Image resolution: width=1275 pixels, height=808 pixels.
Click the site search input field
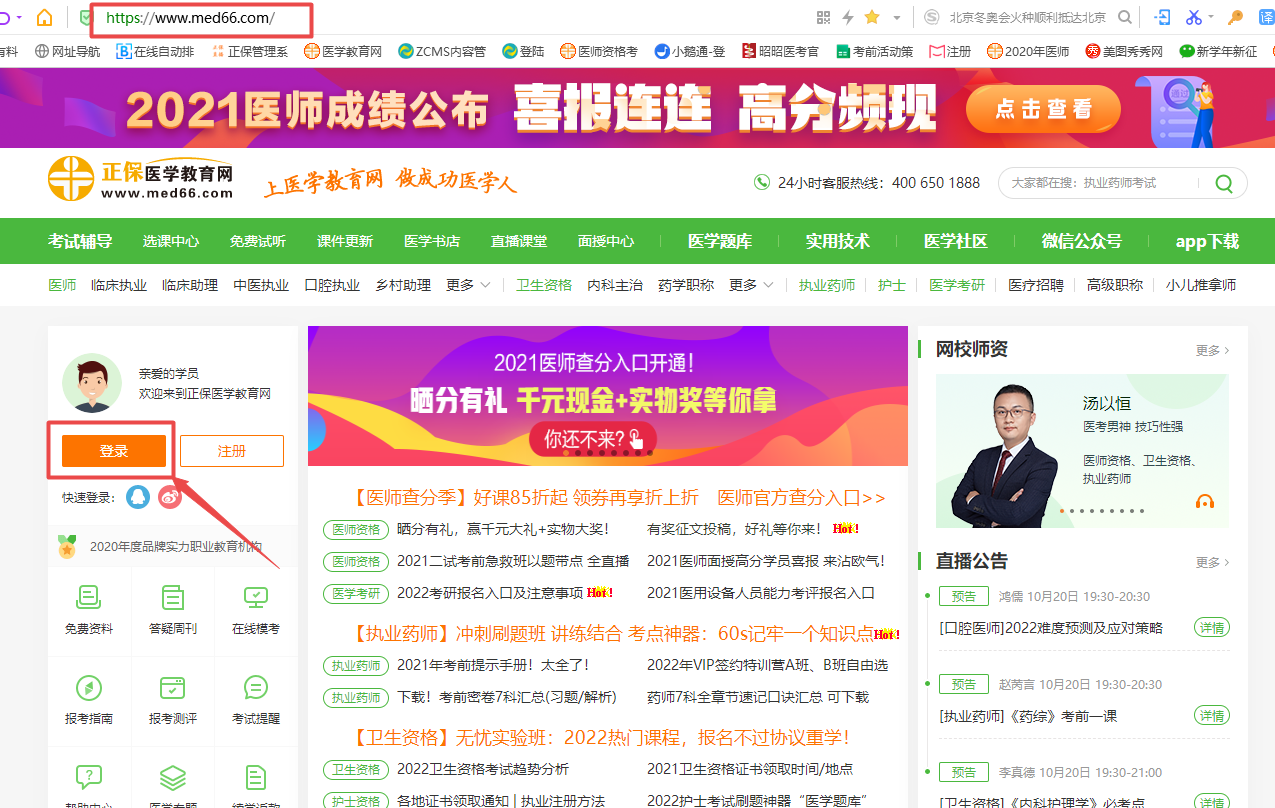[1100, 183]
